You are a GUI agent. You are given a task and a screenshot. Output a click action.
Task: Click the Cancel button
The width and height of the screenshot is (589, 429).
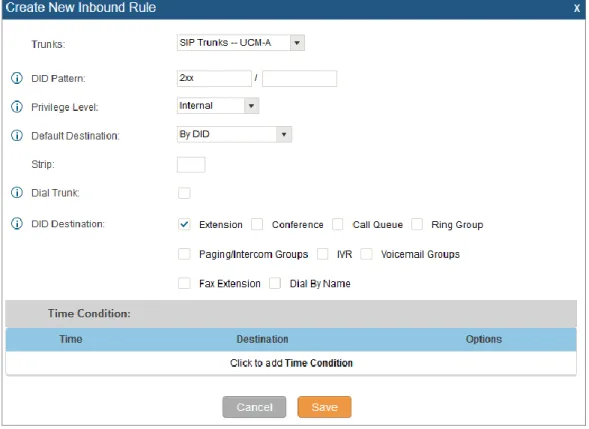254,407
